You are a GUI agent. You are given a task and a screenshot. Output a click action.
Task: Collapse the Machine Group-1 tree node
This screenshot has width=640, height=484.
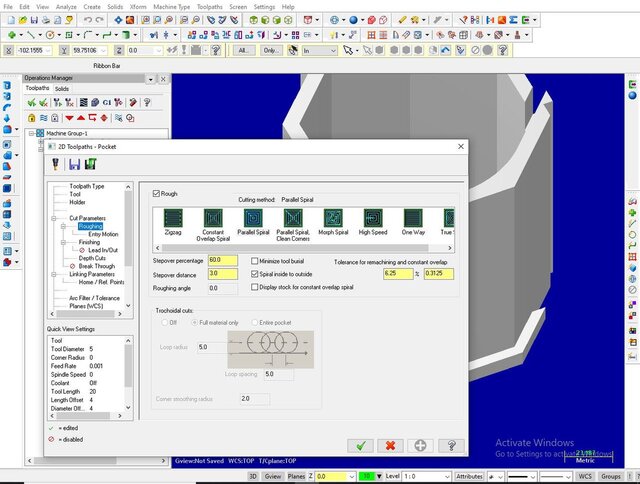[x=31, y=133]
